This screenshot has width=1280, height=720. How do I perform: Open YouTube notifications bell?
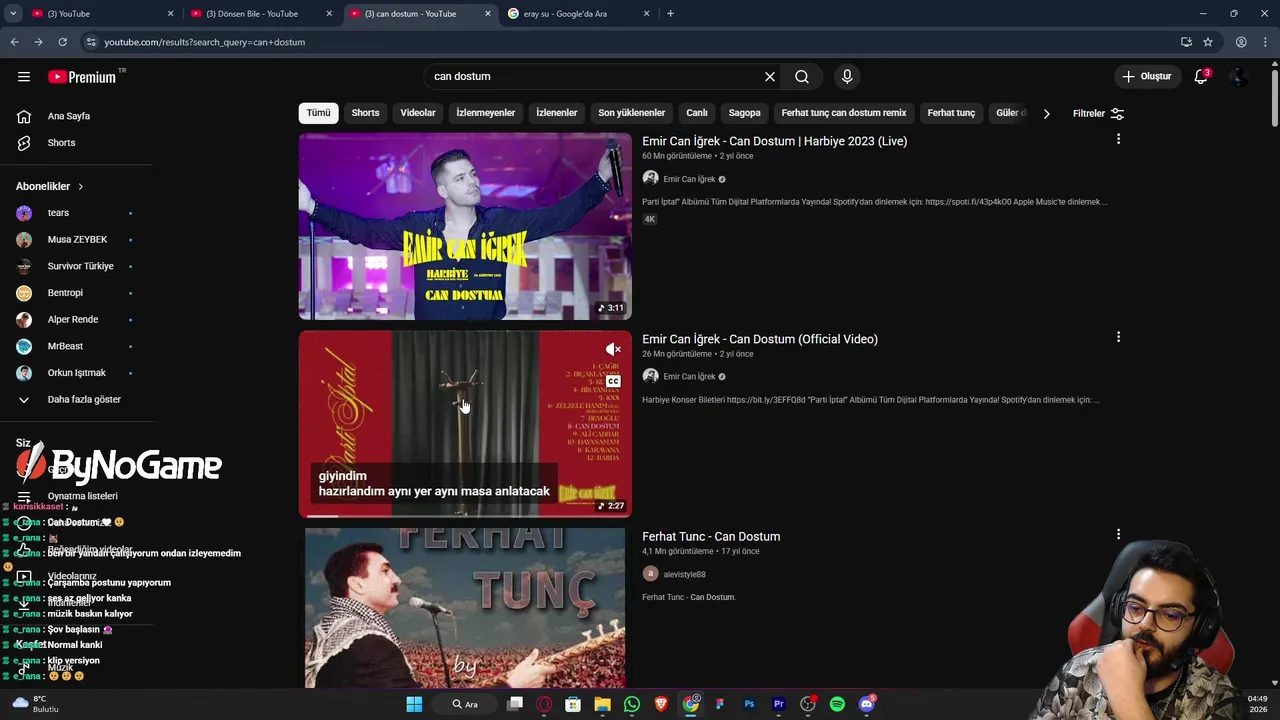1201,77
